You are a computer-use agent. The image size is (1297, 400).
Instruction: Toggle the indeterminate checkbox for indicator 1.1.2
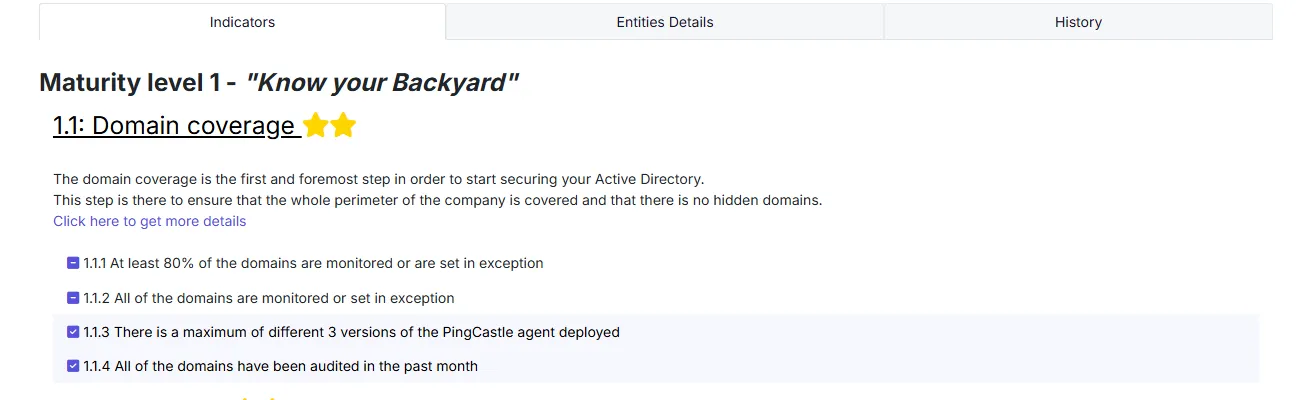pos(73,297)
